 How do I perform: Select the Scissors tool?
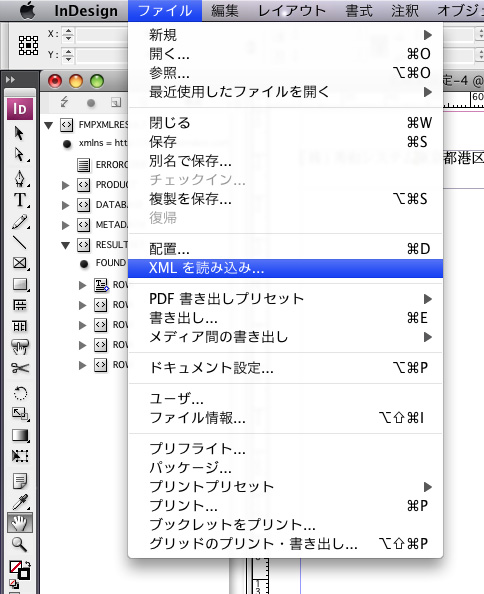click(20, 368)
